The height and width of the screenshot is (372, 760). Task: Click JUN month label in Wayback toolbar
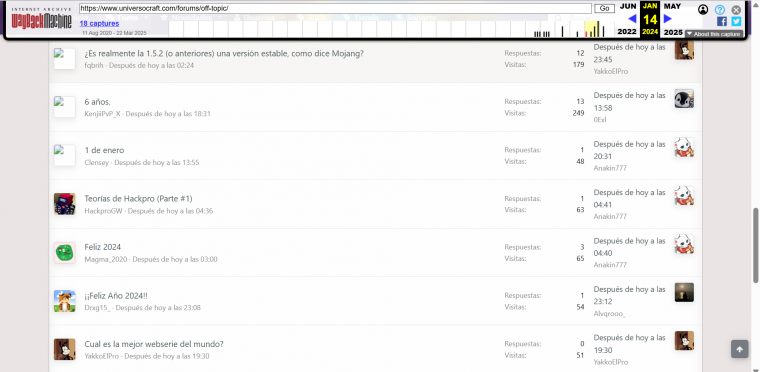click(x=628, y=6)
